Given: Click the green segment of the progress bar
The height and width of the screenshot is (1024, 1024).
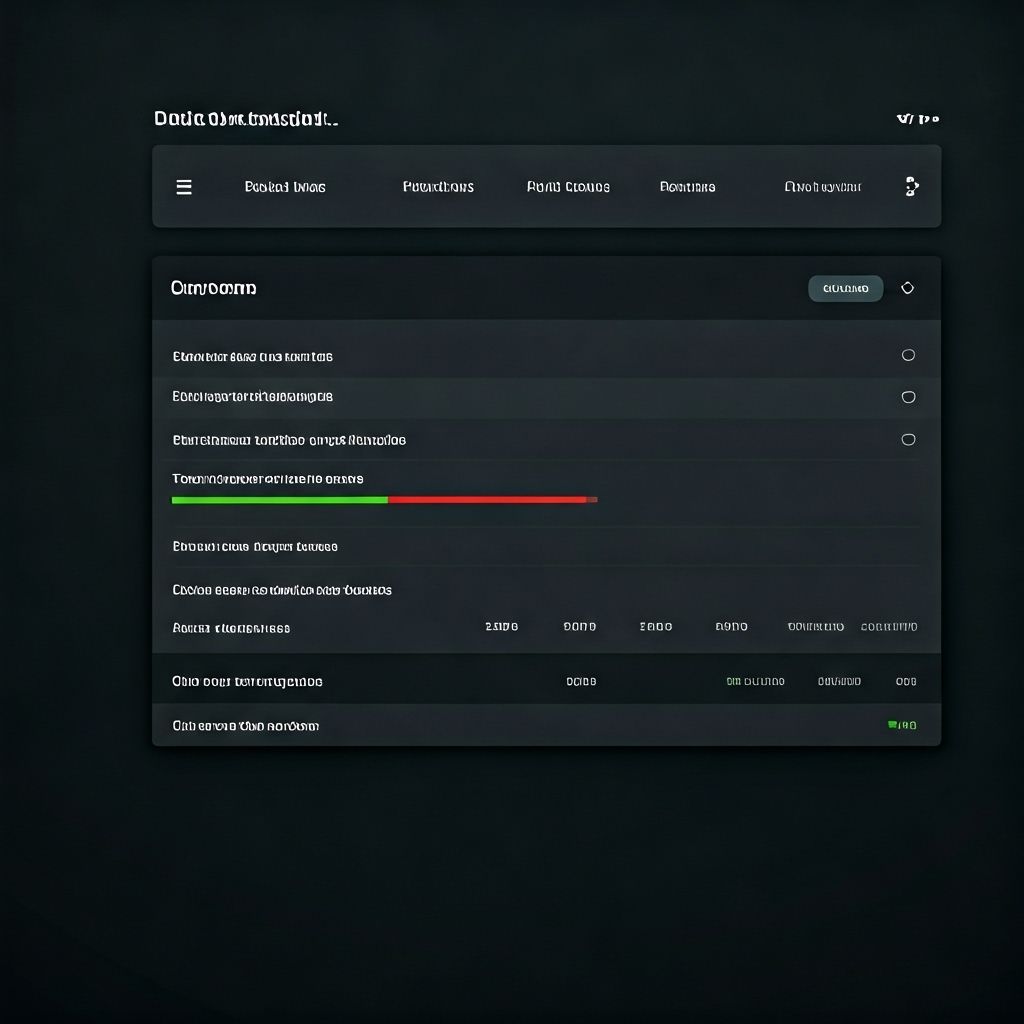Looking at the screenshot, I should 280,499.
